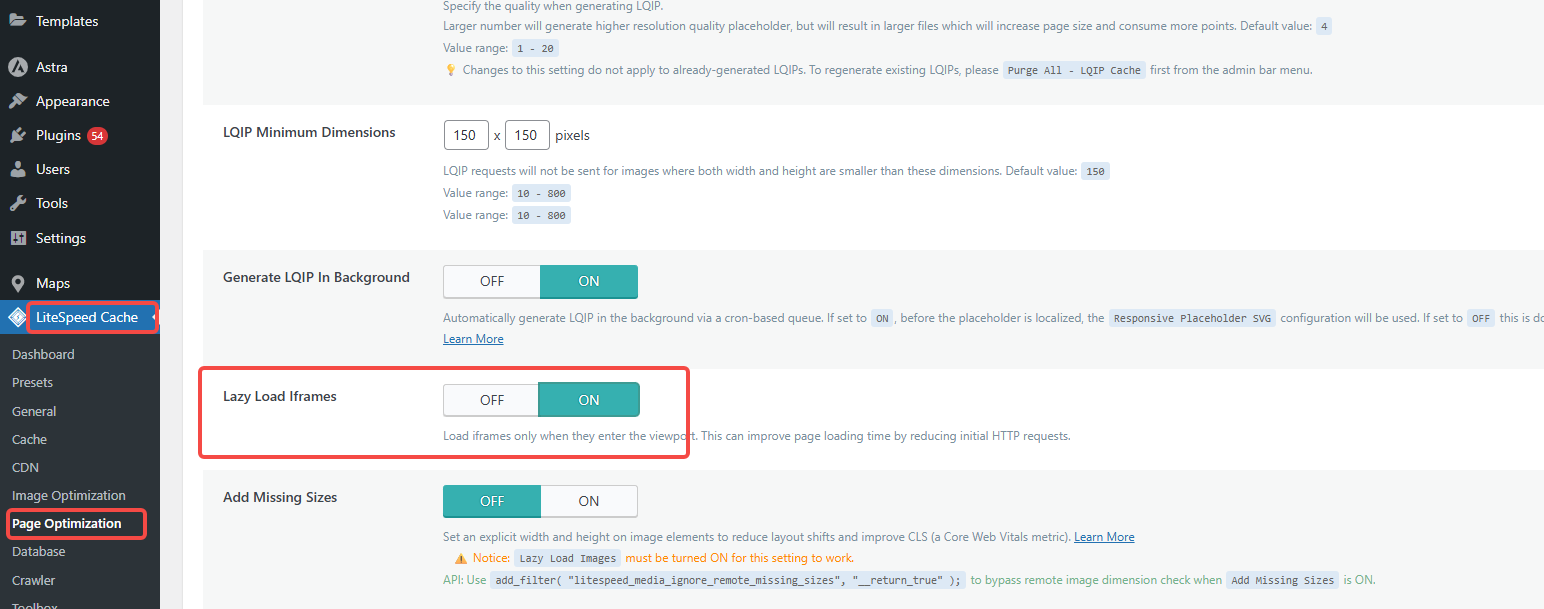Click the Plugins sidebar icon

coord(15,135)
